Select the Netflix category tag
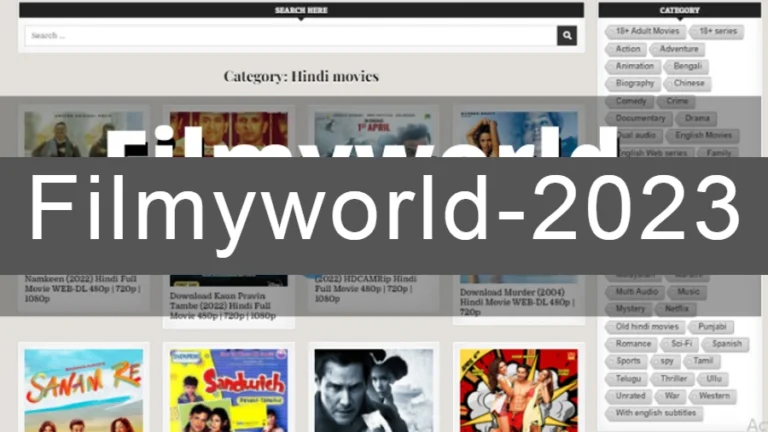 (675, 309)
